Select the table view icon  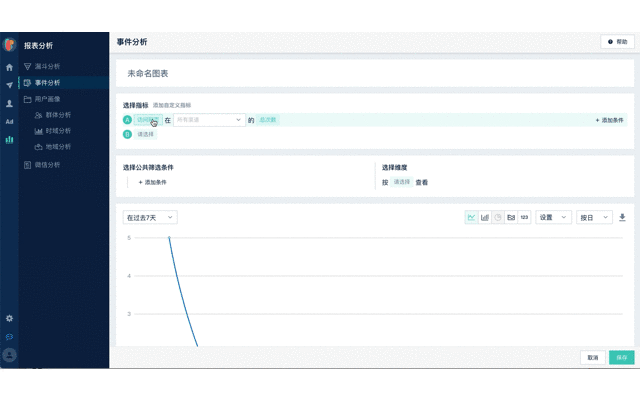coord(511,217)
